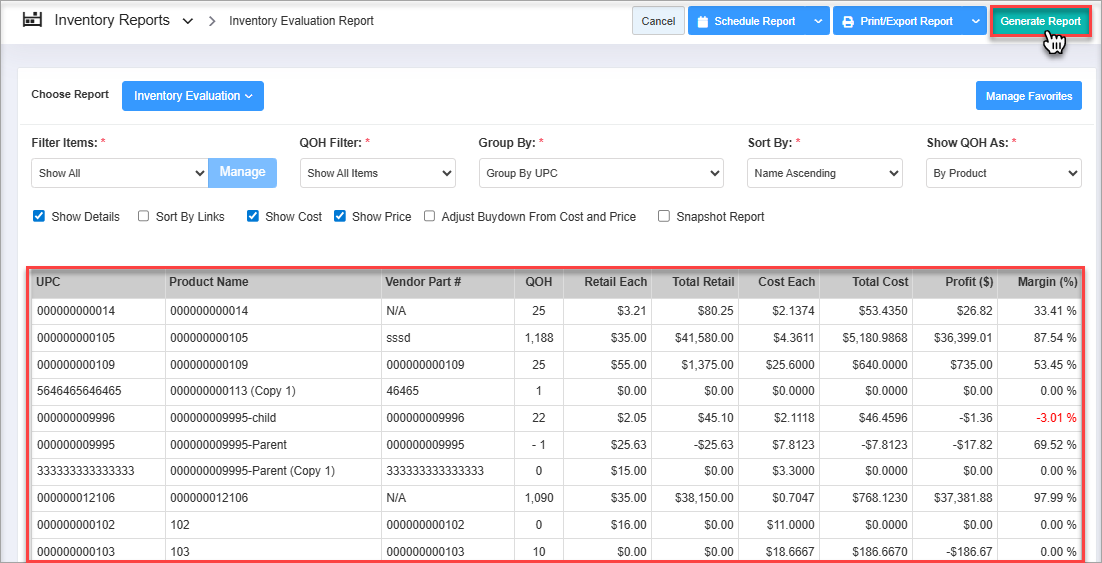
Task: Open the Print/Export Report dropdown arrow
Action: 975,21
